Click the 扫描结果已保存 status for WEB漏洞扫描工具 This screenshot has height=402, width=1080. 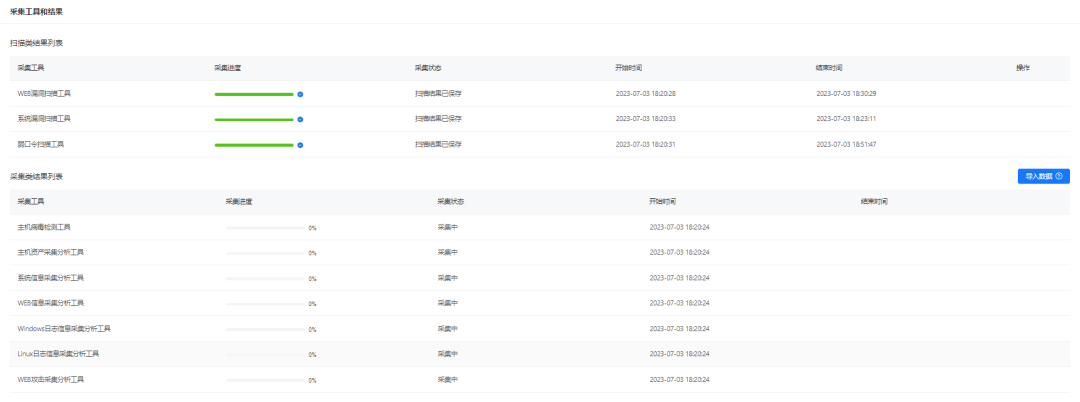pos(438,93)
